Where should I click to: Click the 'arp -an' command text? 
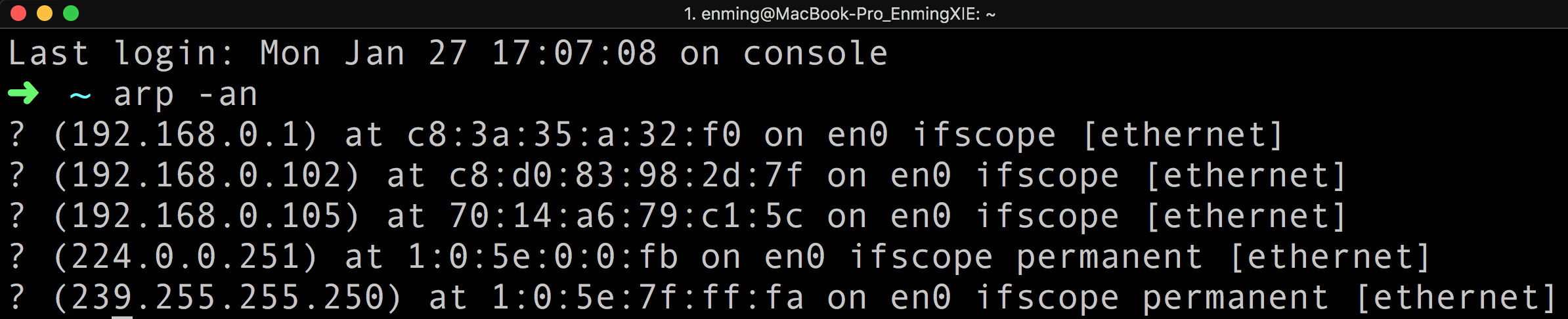pyautogui.click(x=185, y=95)
